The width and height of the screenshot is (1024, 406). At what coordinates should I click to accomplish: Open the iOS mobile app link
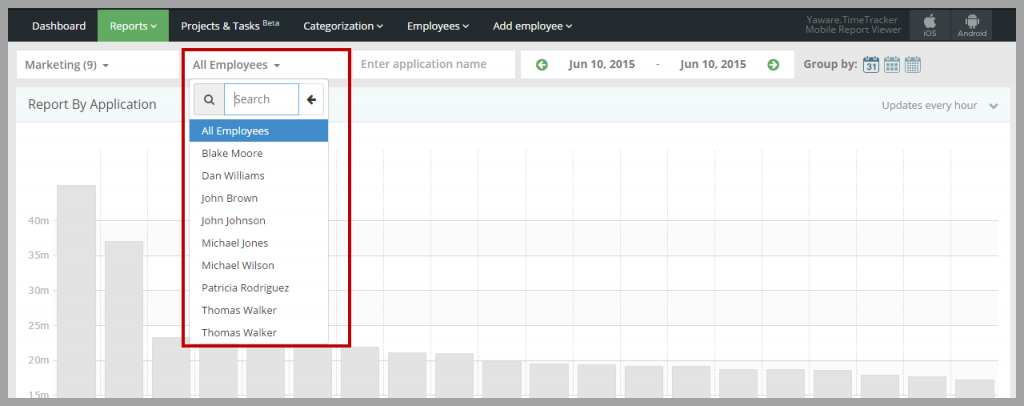930,25
